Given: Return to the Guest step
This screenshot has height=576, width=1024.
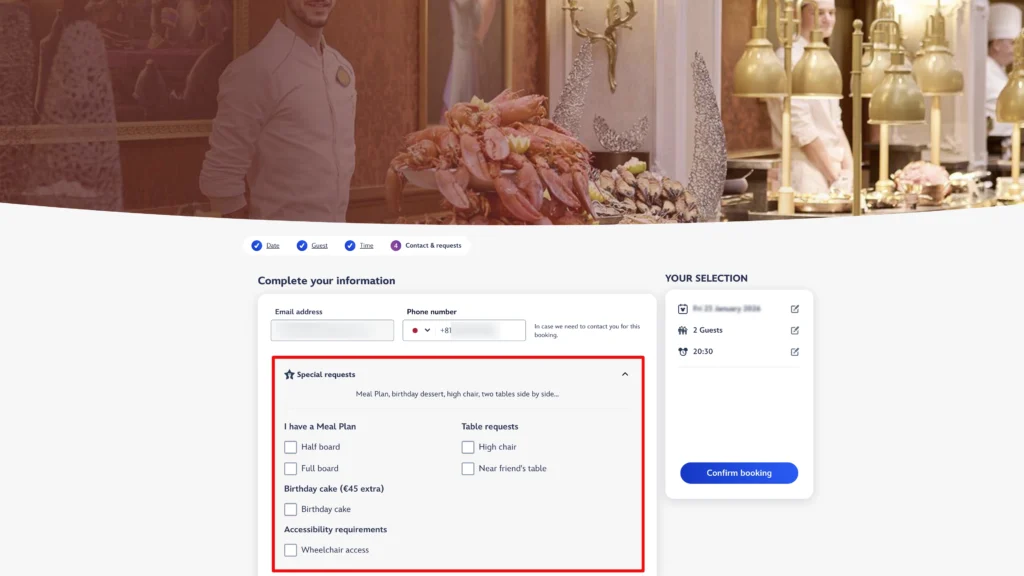Looking at the screenshot, I should (319, 245).
